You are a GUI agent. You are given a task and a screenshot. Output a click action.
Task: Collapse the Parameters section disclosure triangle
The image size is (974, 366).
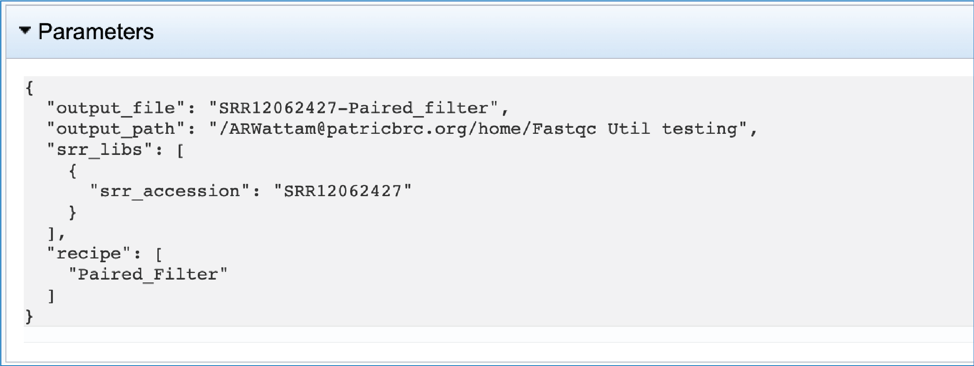(x=24, y=30)
